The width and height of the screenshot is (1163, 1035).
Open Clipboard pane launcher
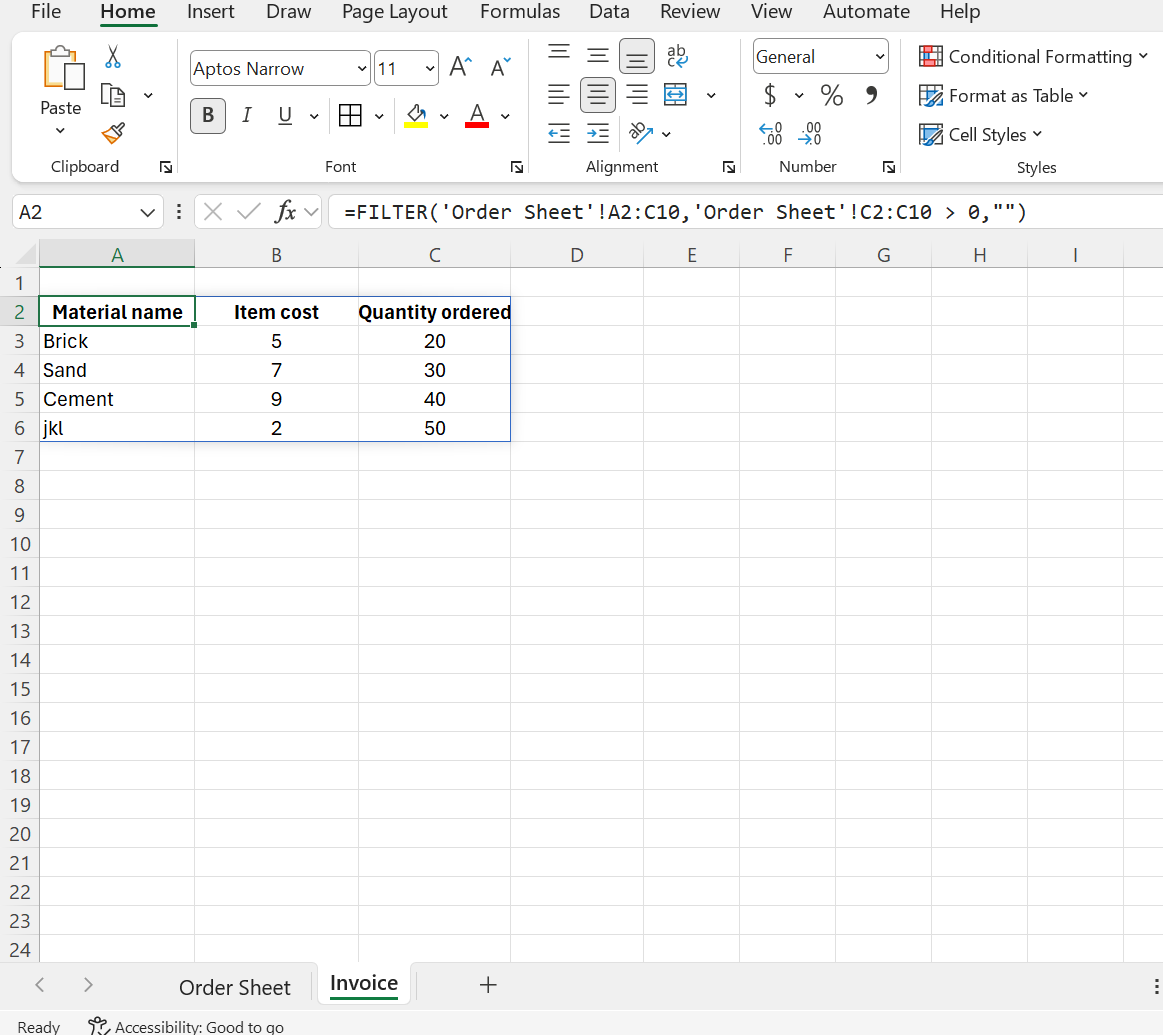coord(166,168)
